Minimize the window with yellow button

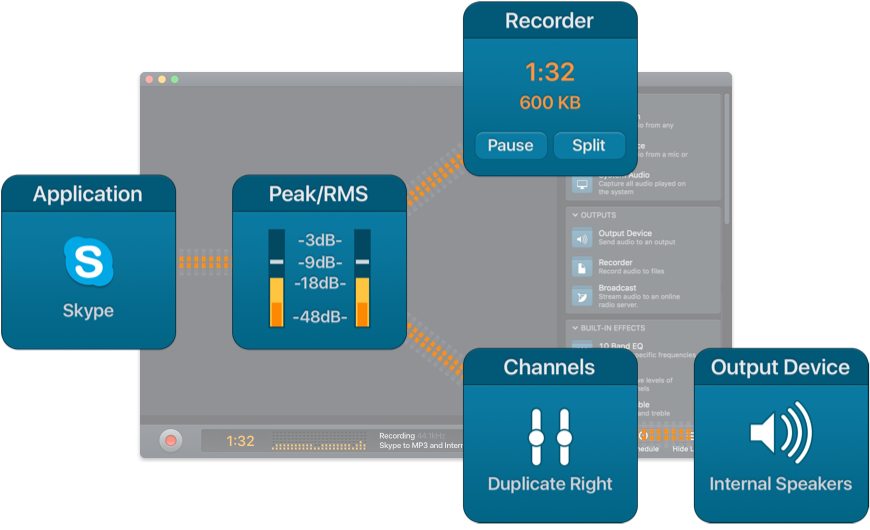(x=162, y=79)
